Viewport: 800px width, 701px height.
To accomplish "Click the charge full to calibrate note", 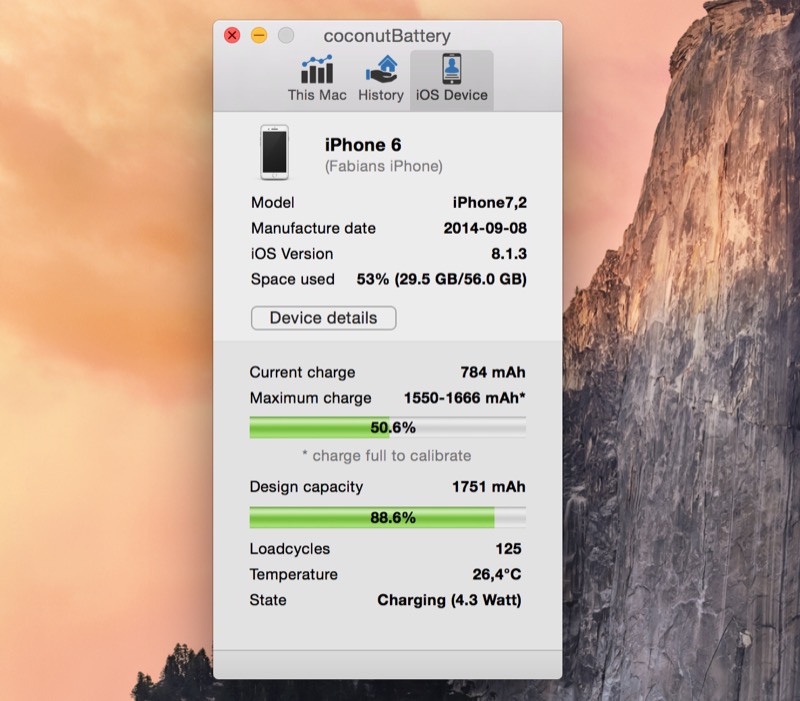I will pos(387,456).
